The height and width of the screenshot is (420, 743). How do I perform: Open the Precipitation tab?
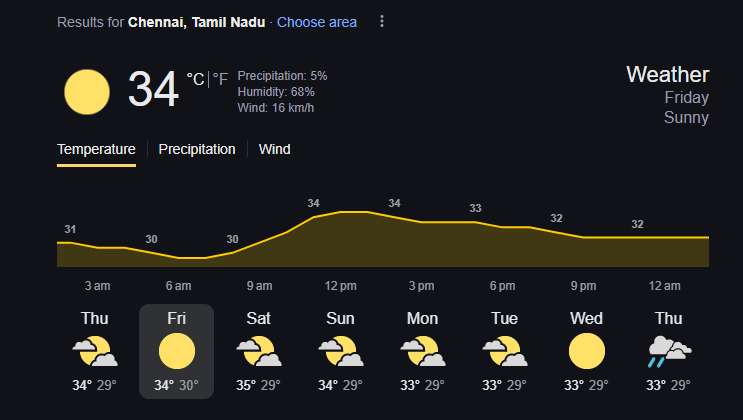197,149
